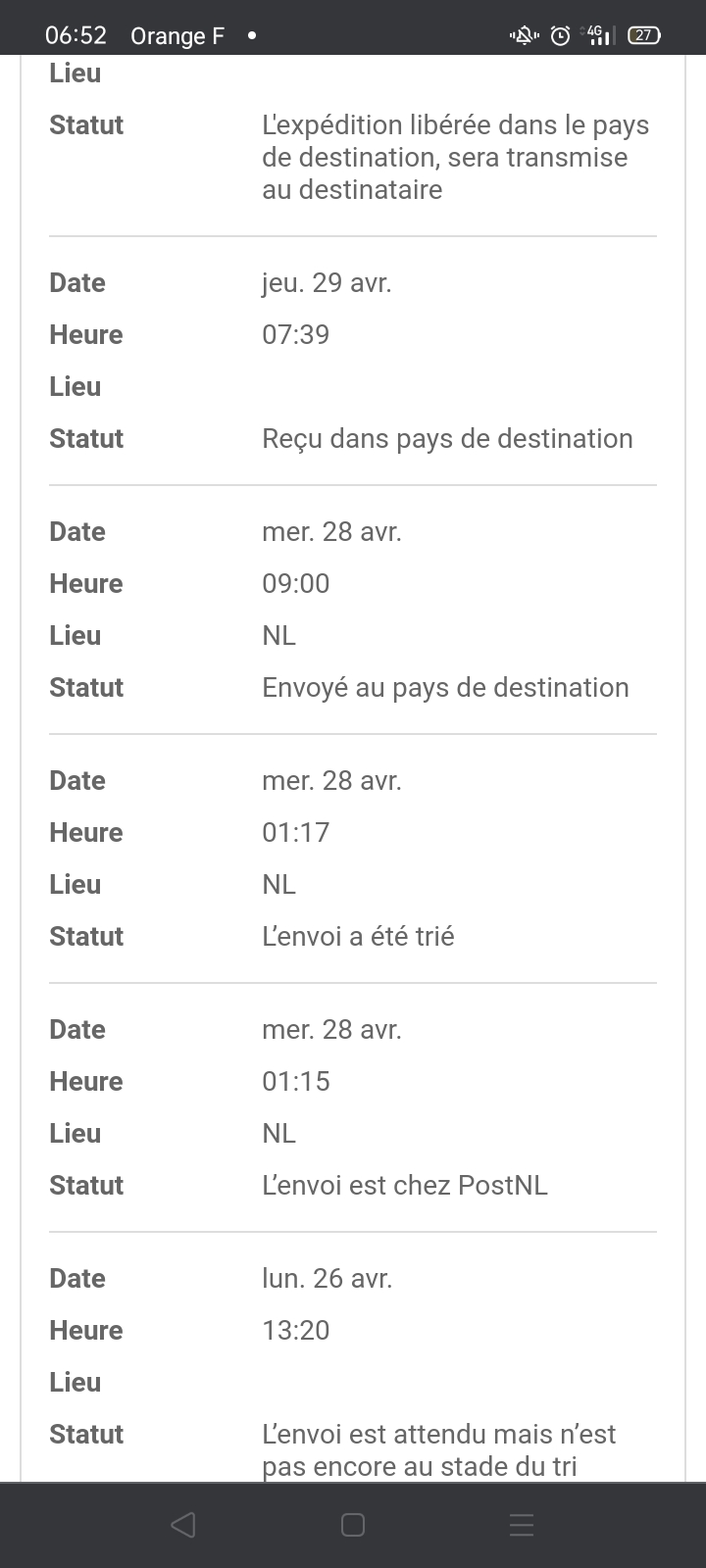Tap the 'jeu. 29 avr.' date entry
Viewport: 706px width, 1568px height.
pyautogui.click(x=327, y=283)
